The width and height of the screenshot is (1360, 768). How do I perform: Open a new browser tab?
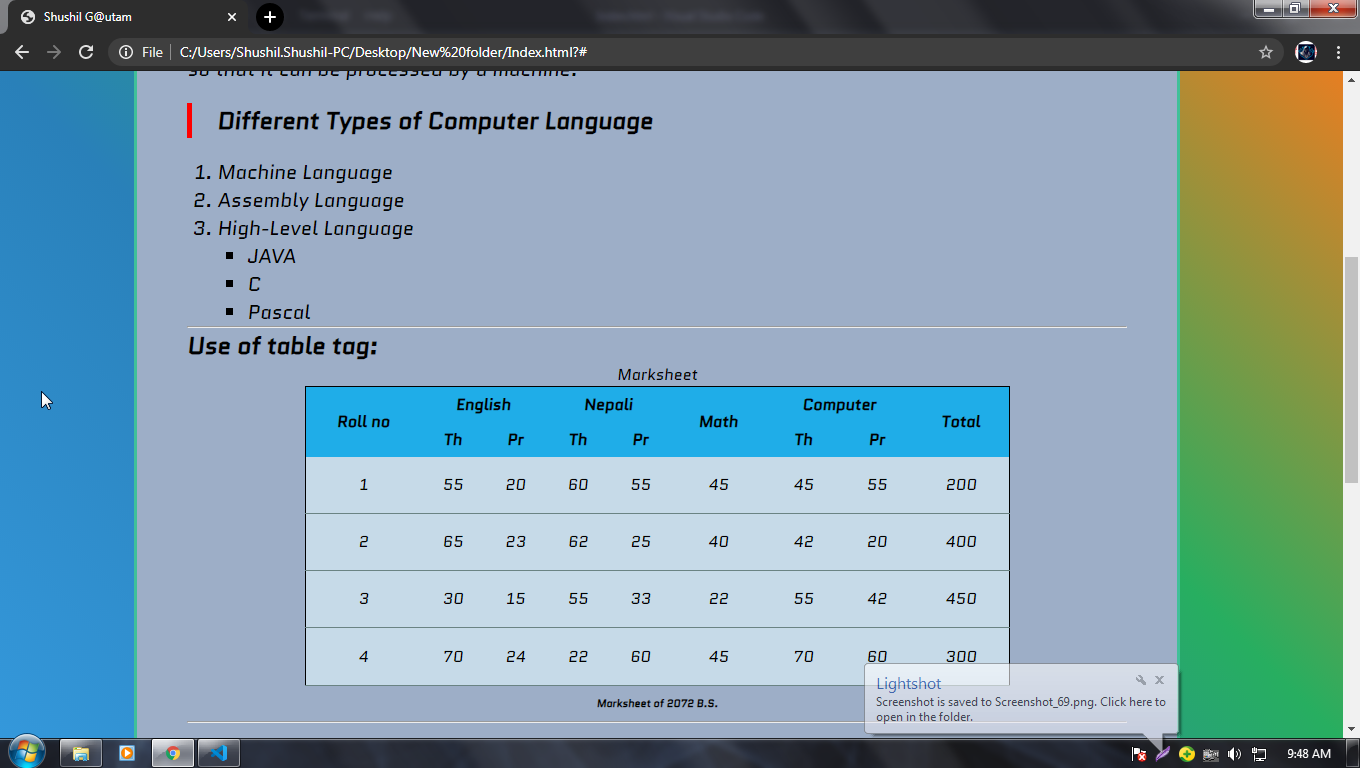tap(269, 17)
